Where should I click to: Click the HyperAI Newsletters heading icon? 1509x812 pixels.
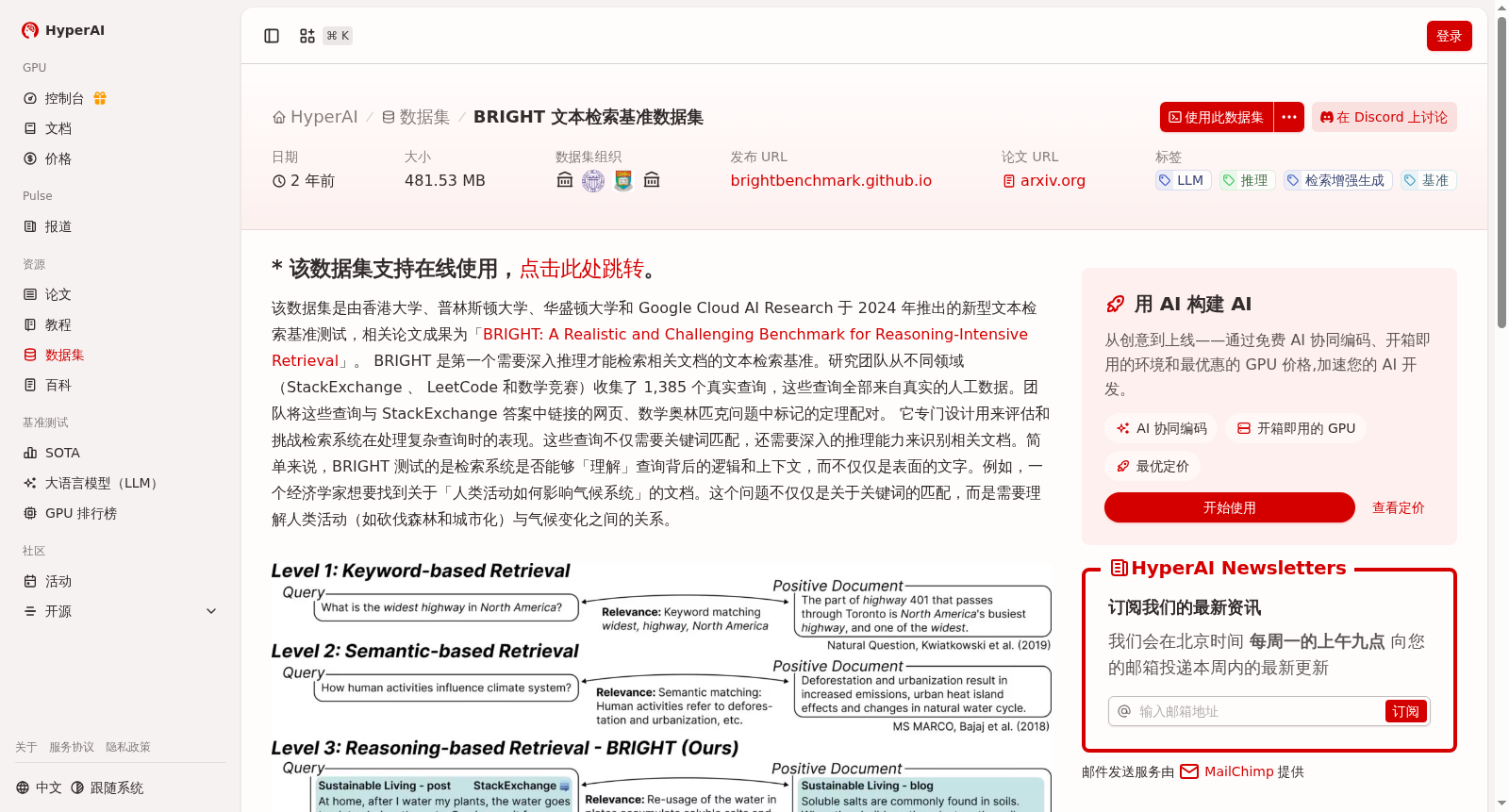pyautogui.click(x=1119, y=568)
